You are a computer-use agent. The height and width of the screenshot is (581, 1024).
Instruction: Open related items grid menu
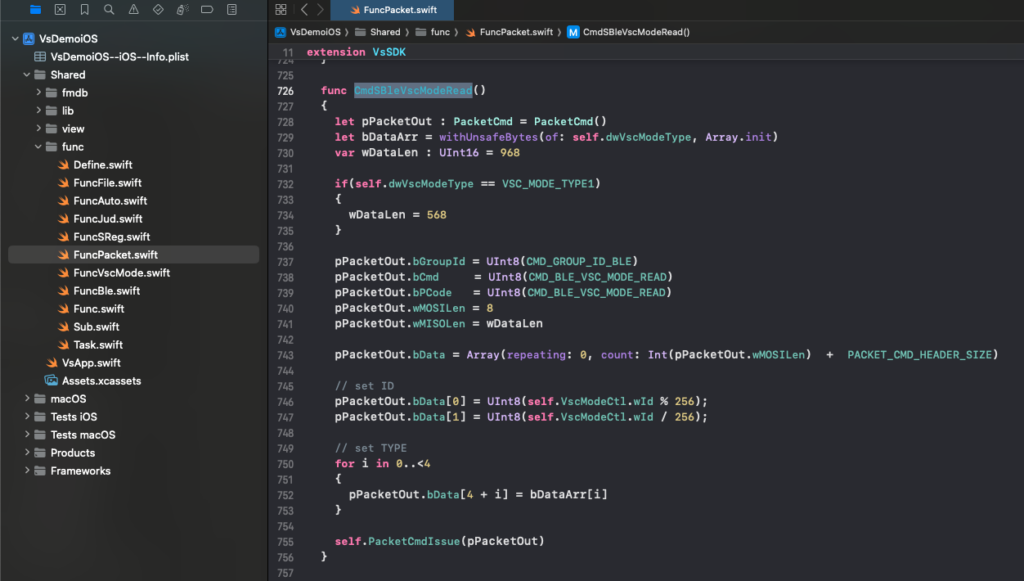pyautogui.click(x=281, y=10)
